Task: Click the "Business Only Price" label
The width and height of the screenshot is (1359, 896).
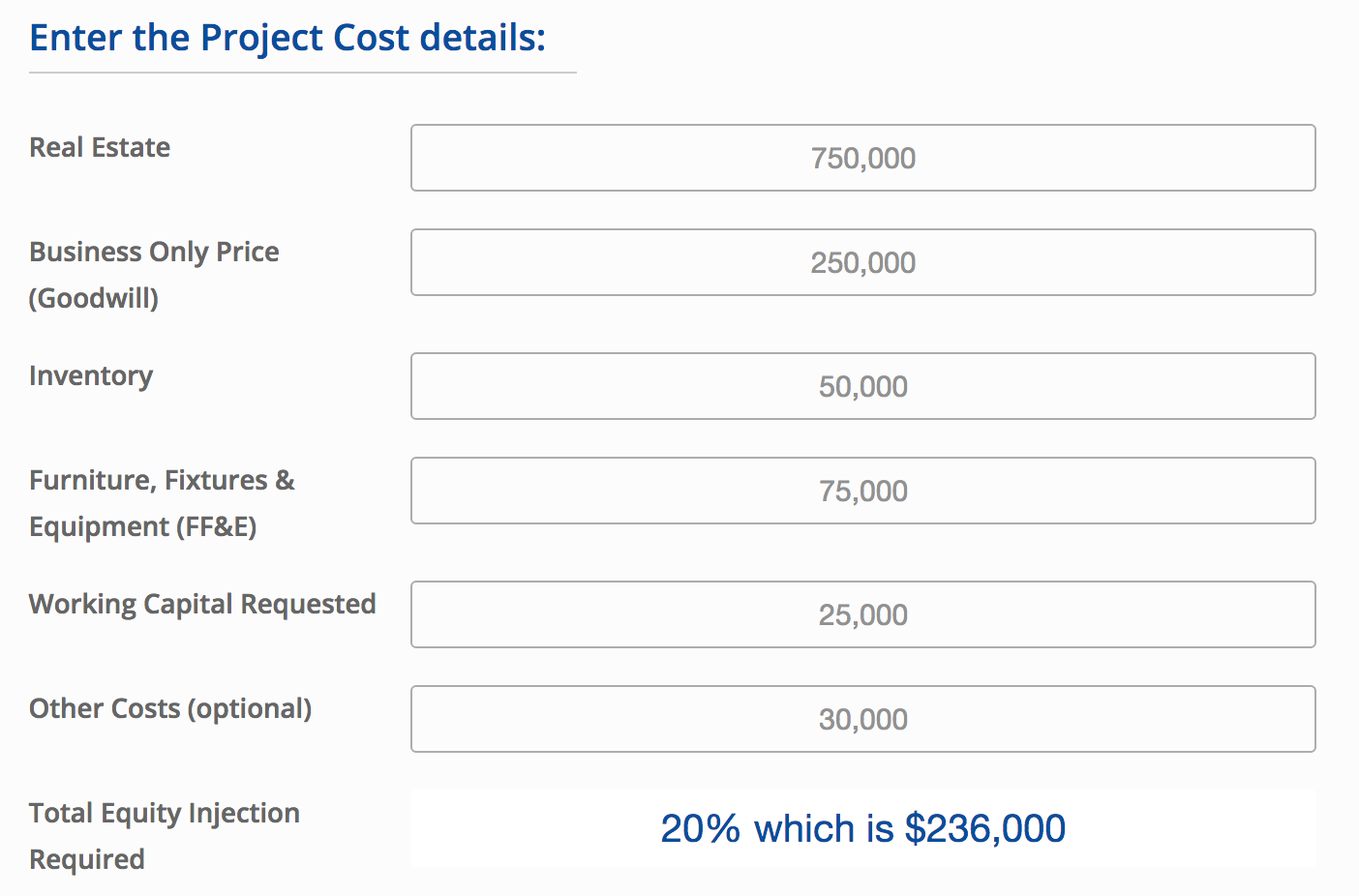Action: coord(154,252)
